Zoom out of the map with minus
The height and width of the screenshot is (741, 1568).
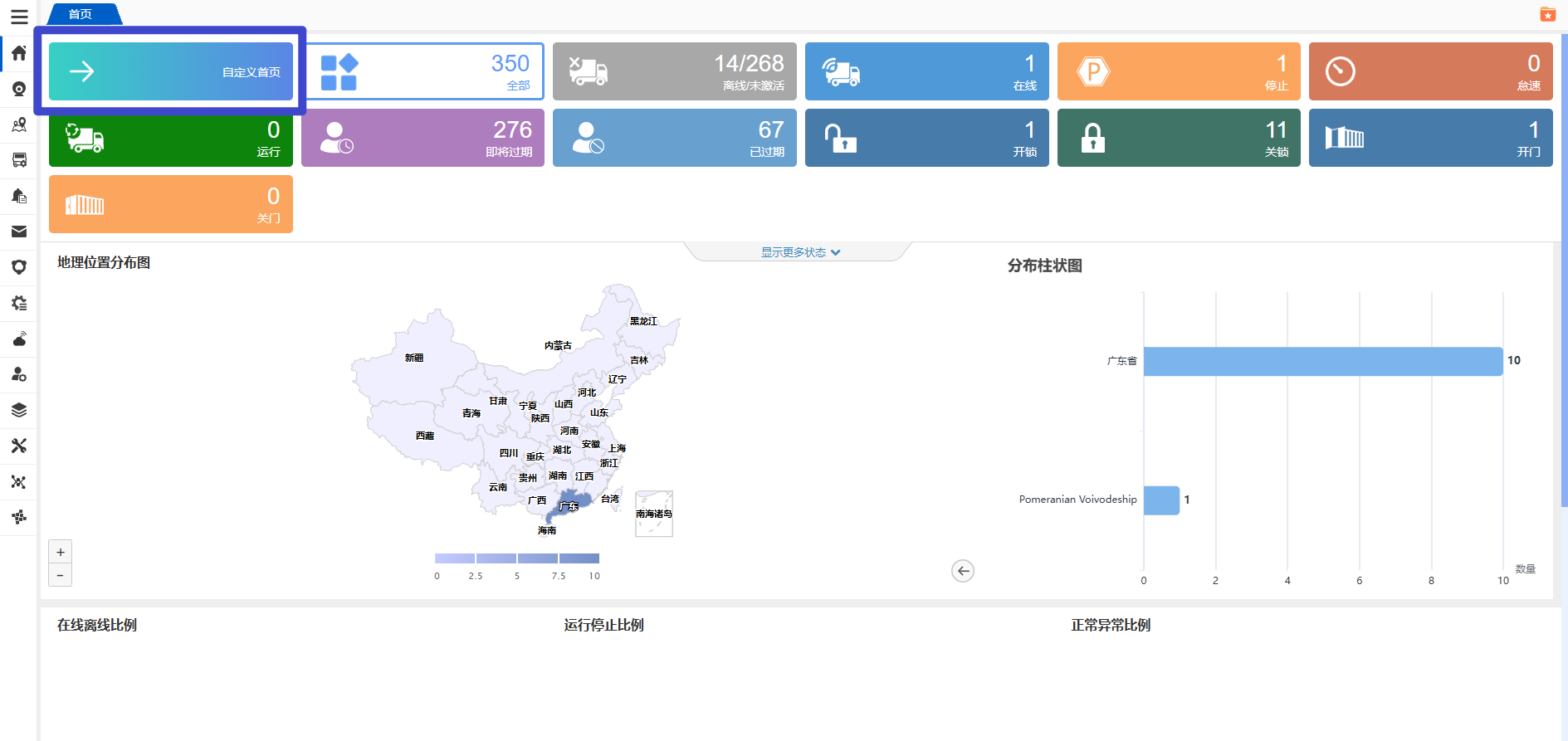[61, 575]
